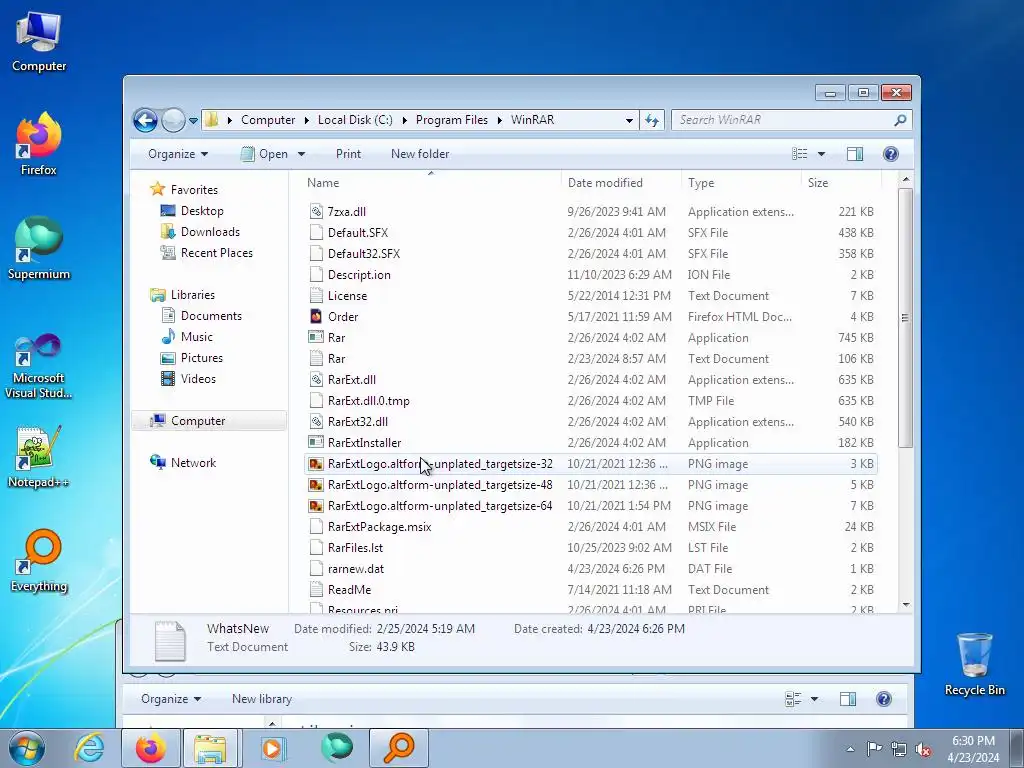Expand the Program Files breadcrumb arrow
This screenshot has width=1024, height=768.
pos(499,120)
